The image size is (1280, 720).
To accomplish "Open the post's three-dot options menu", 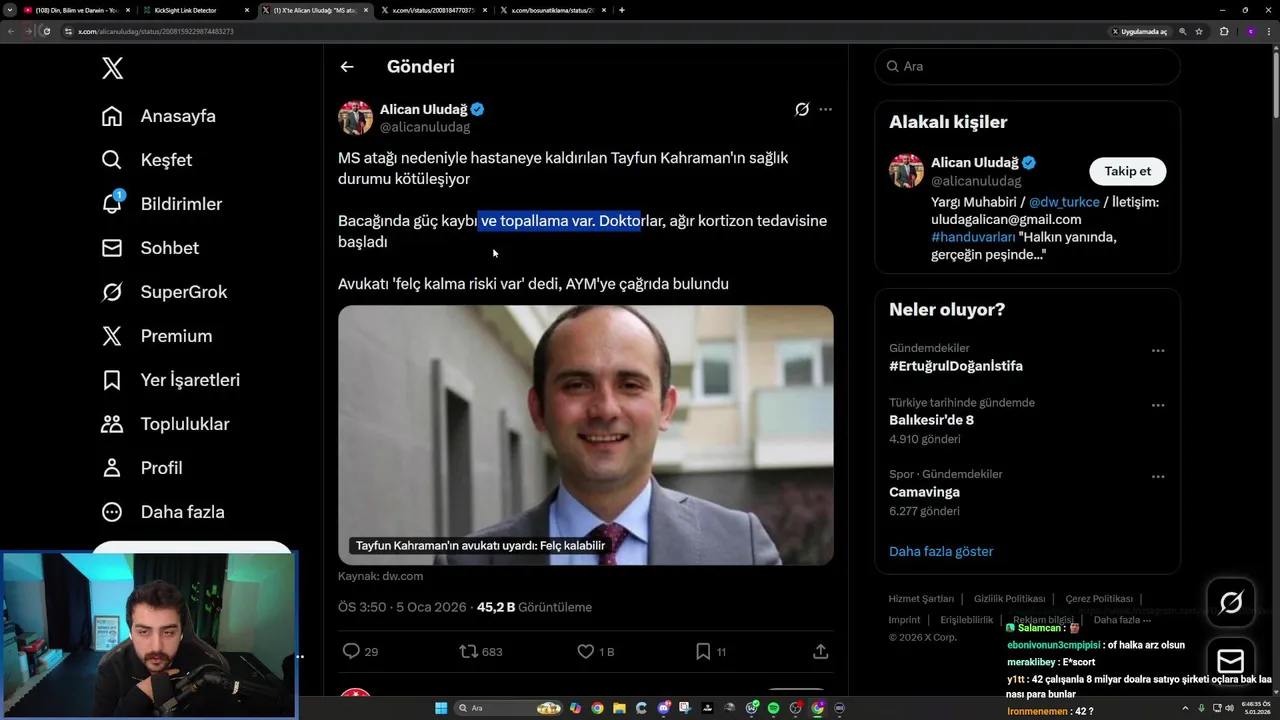I will click(825, 109).
